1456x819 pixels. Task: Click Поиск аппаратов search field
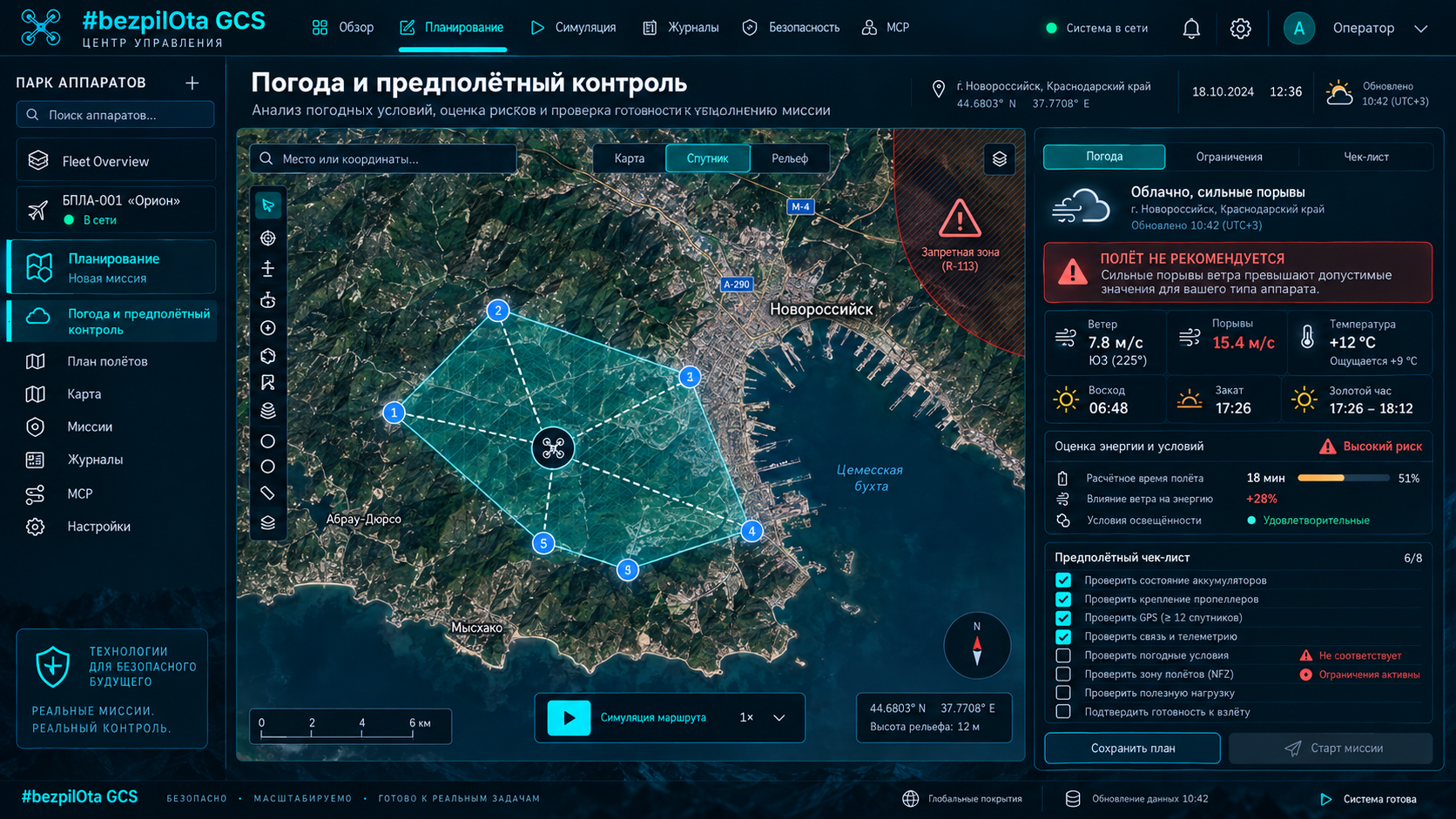[x=116, y=115]
